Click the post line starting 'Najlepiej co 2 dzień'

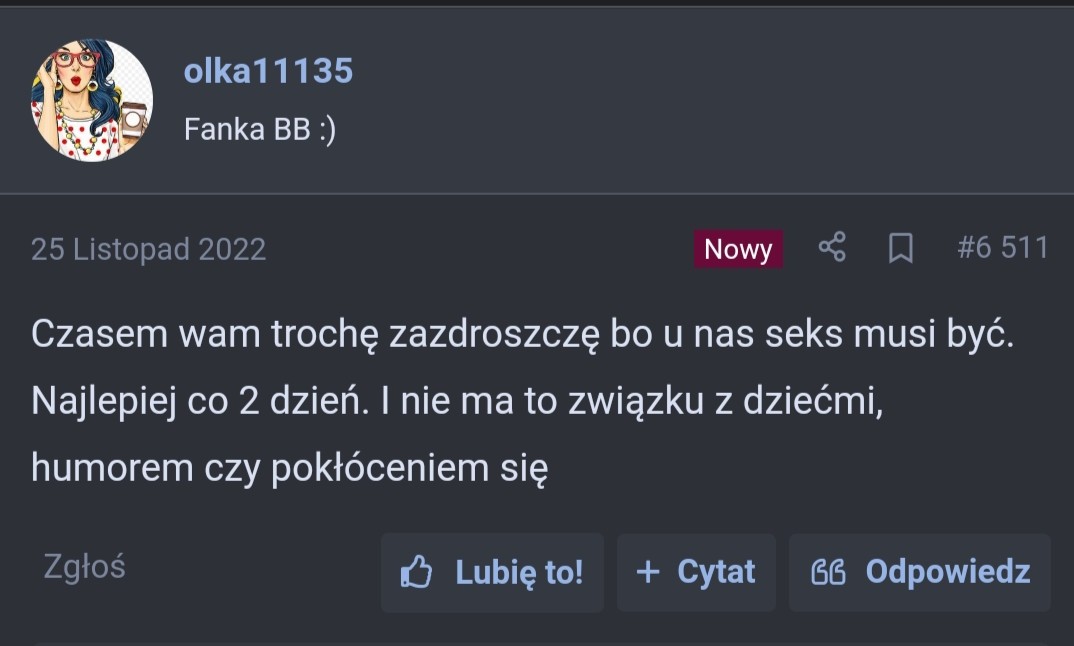coord(458,401)
